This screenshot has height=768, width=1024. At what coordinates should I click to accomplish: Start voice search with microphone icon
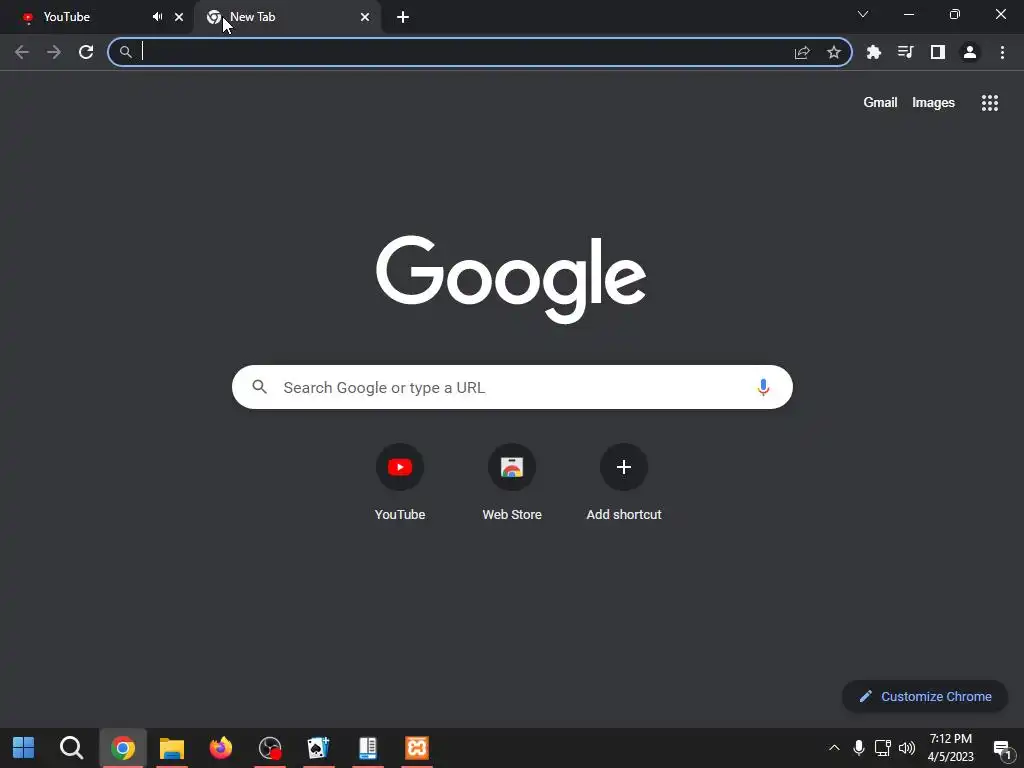pos(763,387)
